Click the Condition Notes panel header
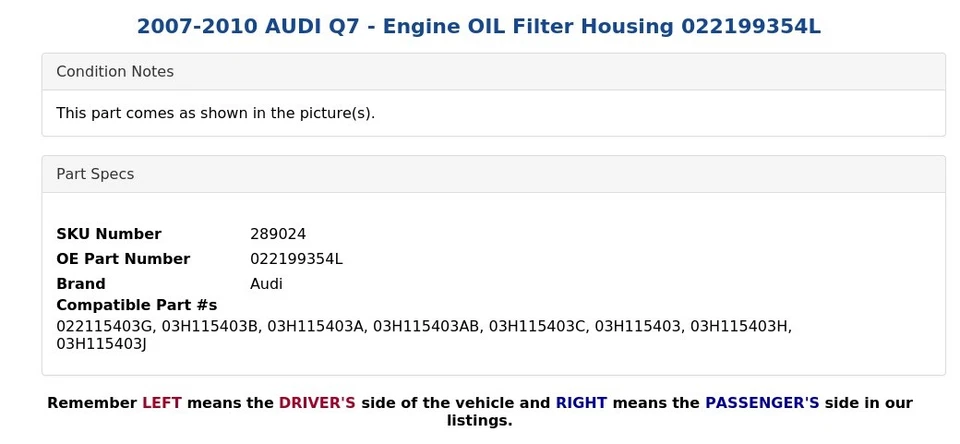This screenshot has height=444, width=960. click(x=115, y=72)
